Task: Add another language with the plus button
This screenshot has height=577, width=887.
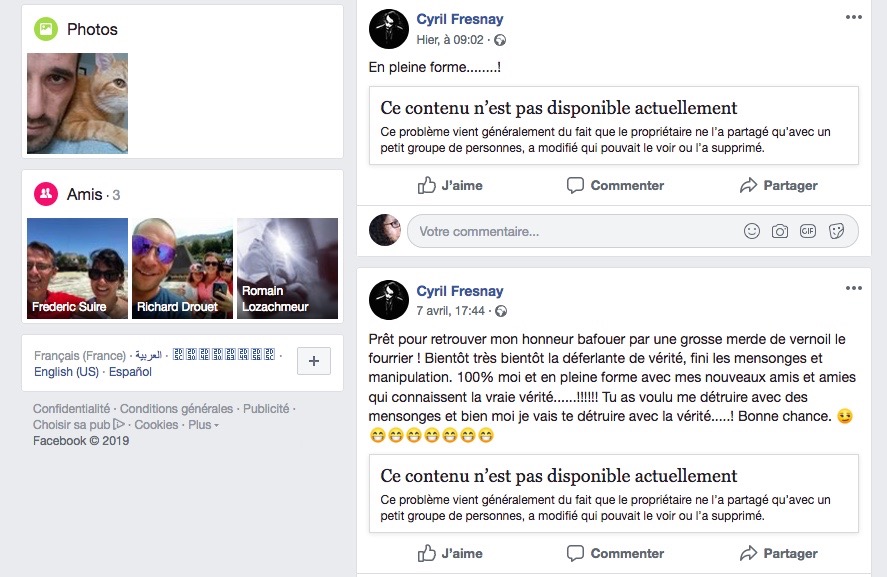Action: tap(314, 361)
